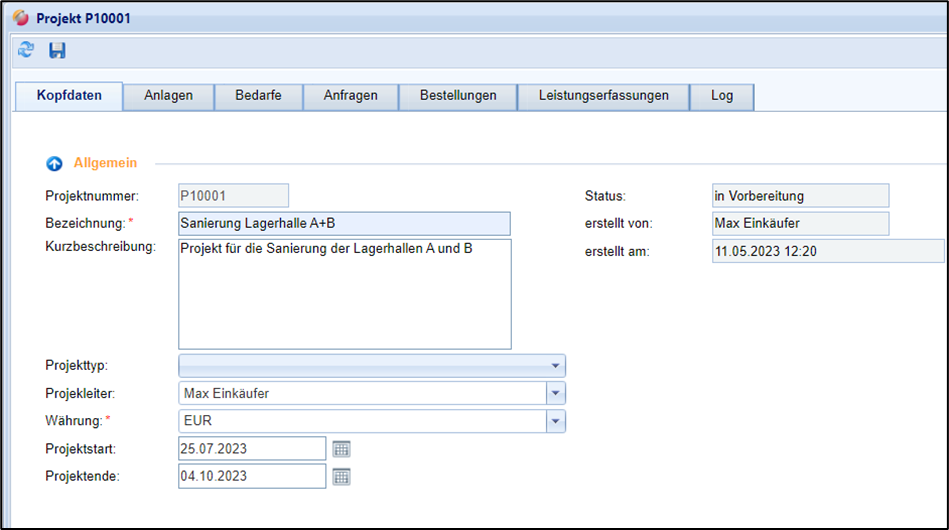
Task: Click into the Bezeichnung text field
Action: 344,223
